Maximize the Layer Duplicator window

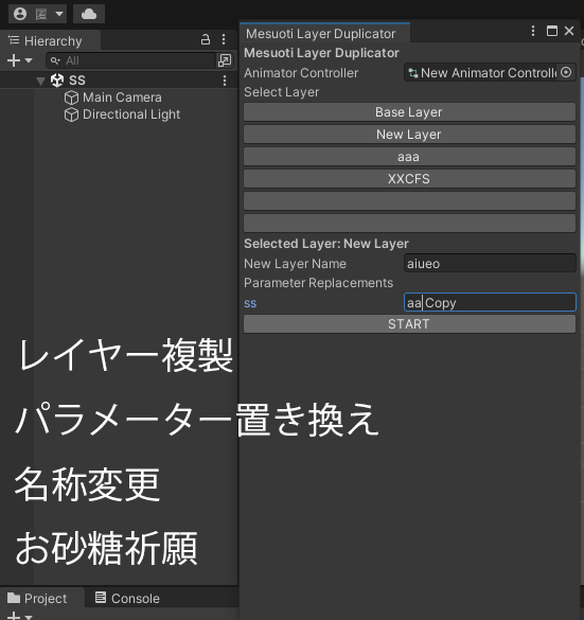(x=552, y=31)
